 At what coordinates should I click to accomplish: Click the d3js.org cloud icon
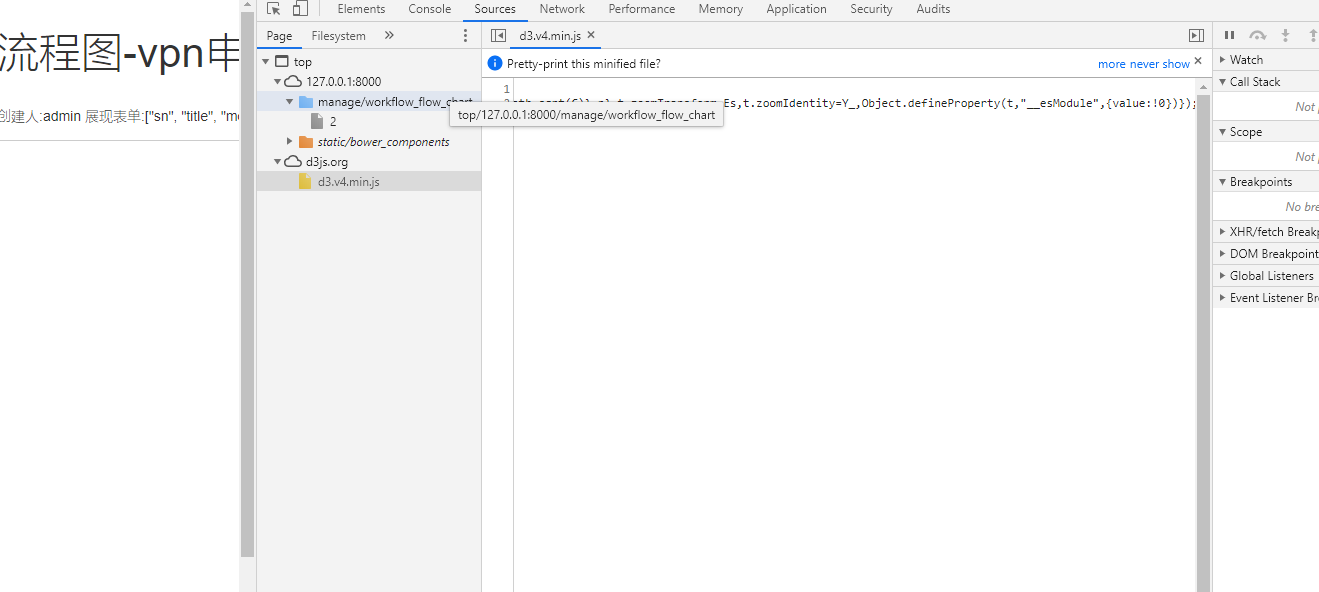(x=294, y=162)
